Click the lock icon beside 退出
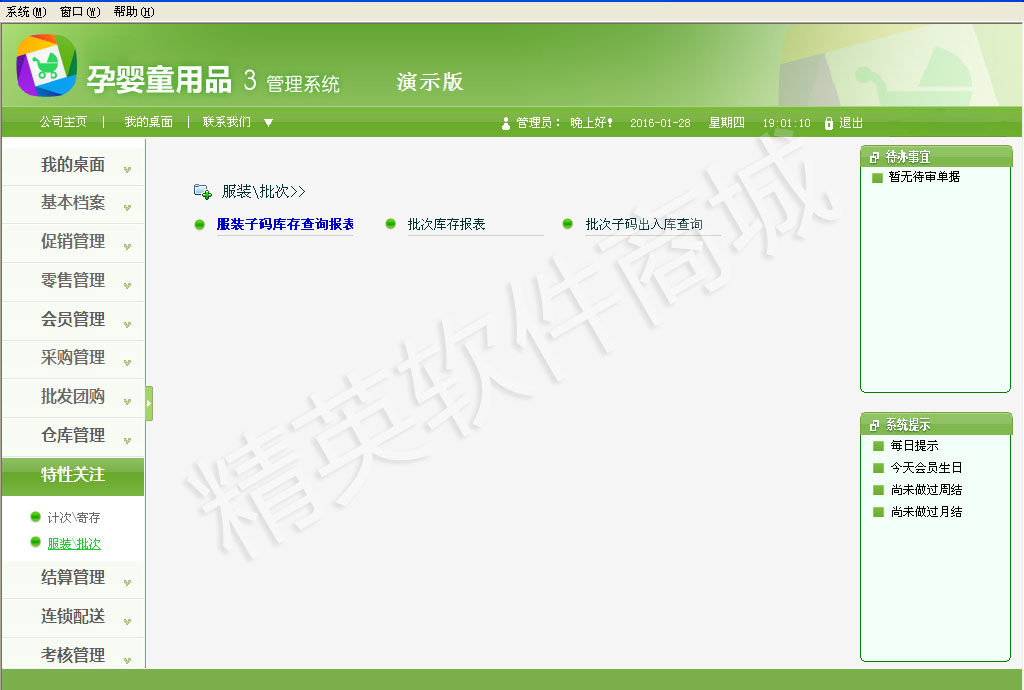1024x690 pixels. (829, 123)
